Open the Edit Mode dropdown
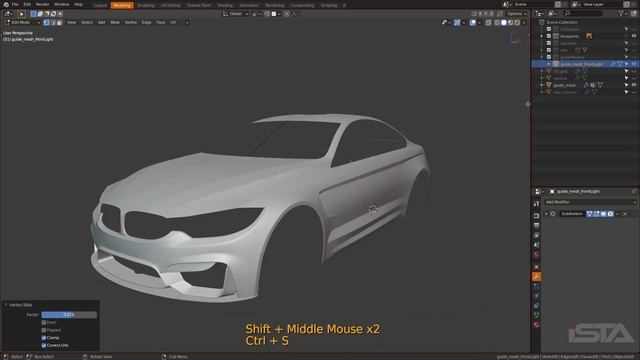640x360 pixels. pyautogui.click(x=22, y=22)
